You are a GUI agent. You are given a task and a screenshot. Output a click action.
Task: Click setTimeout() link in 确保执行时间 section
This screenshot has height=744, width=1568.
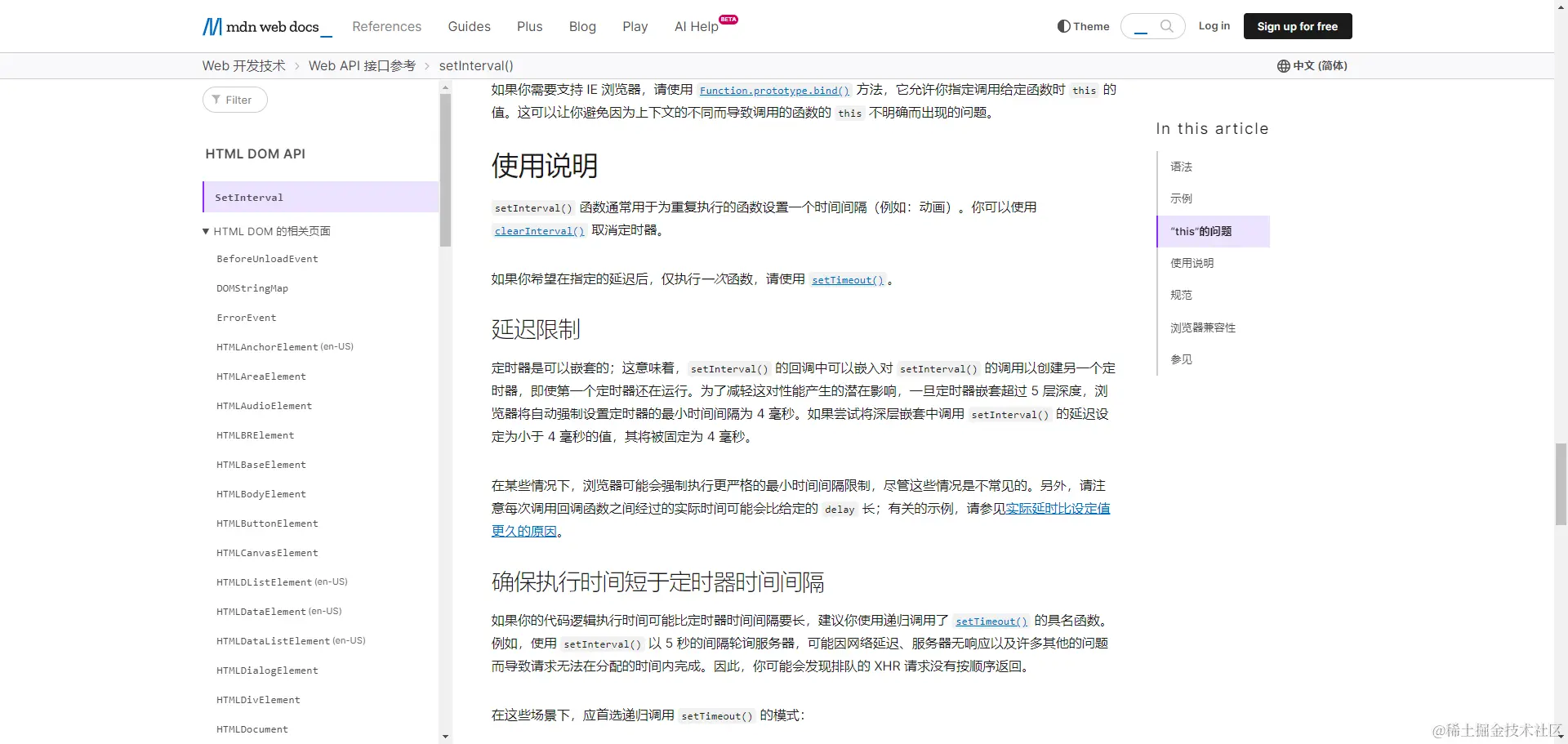[x=991, y=621]
